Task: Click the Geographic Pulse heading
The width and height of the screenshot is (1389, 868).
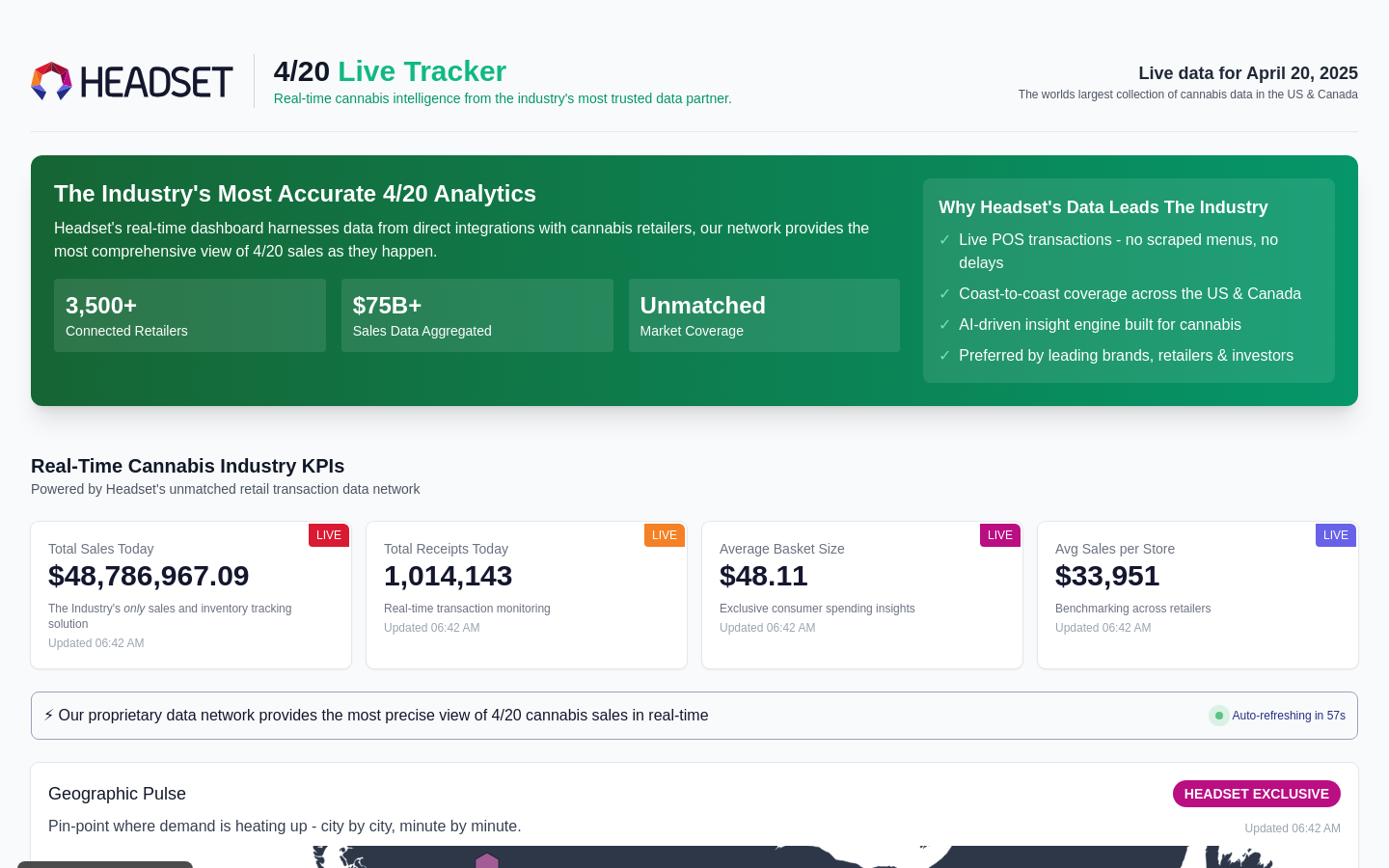Action: (117, 794)
